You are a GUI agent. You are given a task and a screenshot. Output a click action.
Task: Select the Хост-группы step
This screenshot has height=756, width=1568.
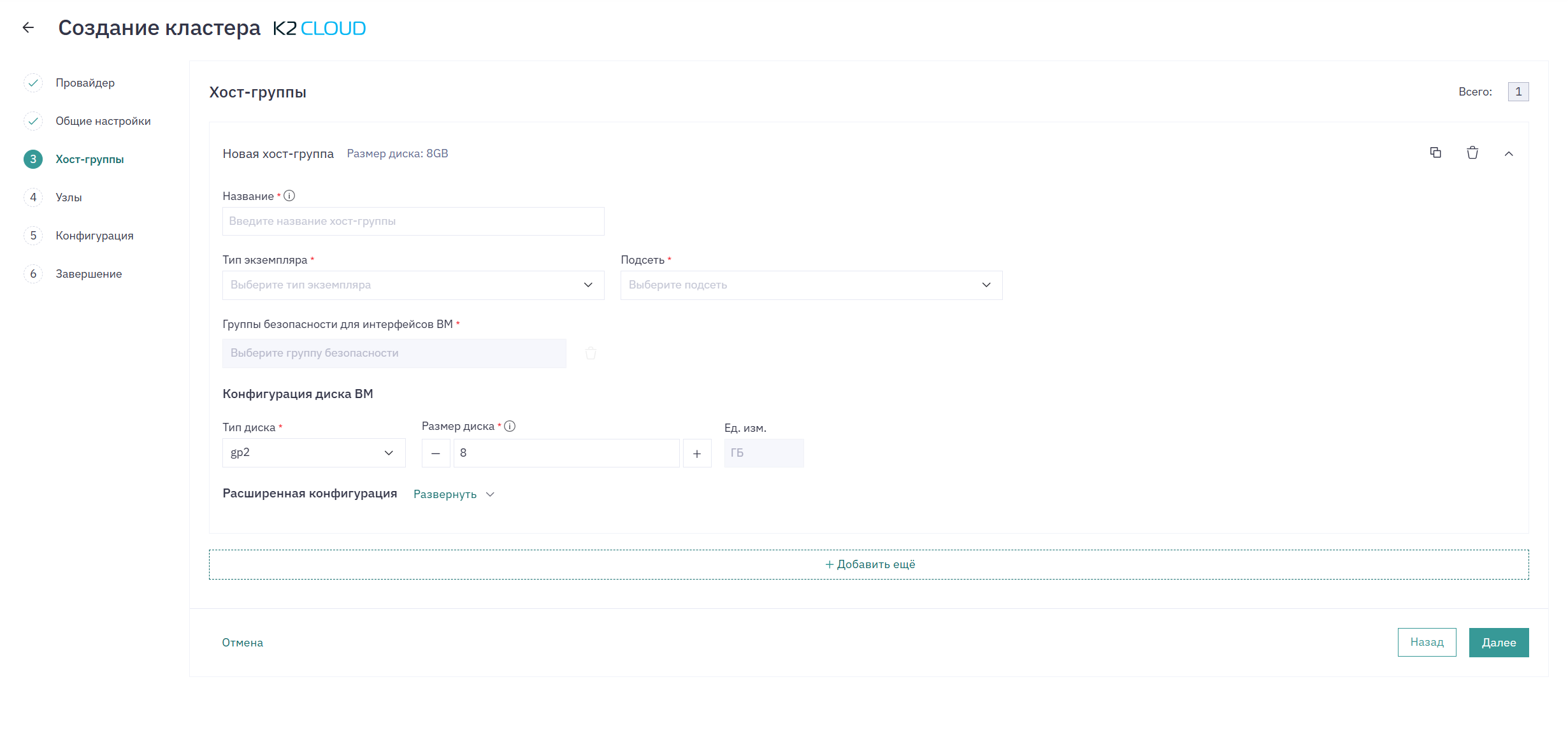(89, 159)
